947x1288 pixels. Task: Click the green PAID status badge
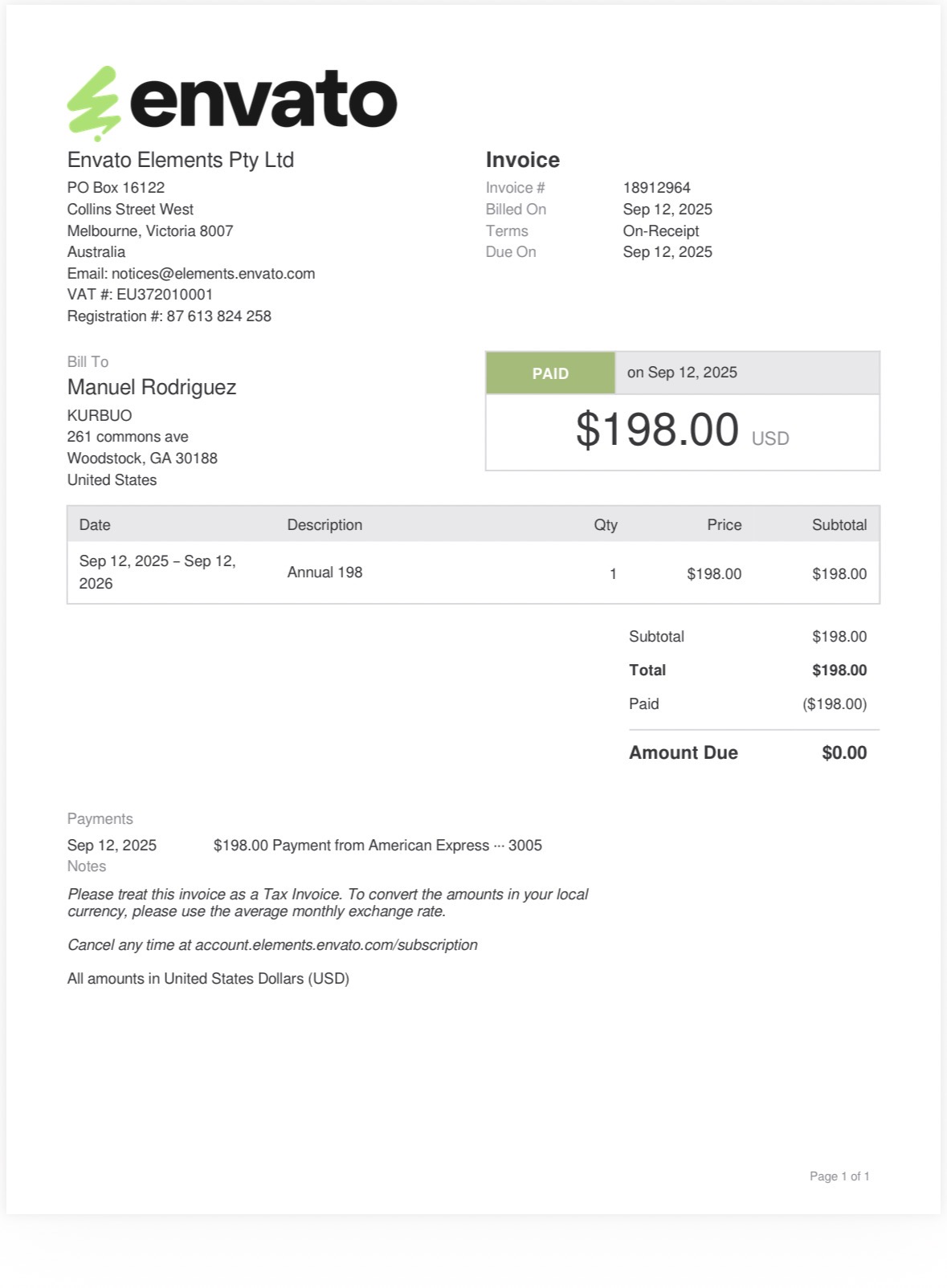(x=550, y=373)
